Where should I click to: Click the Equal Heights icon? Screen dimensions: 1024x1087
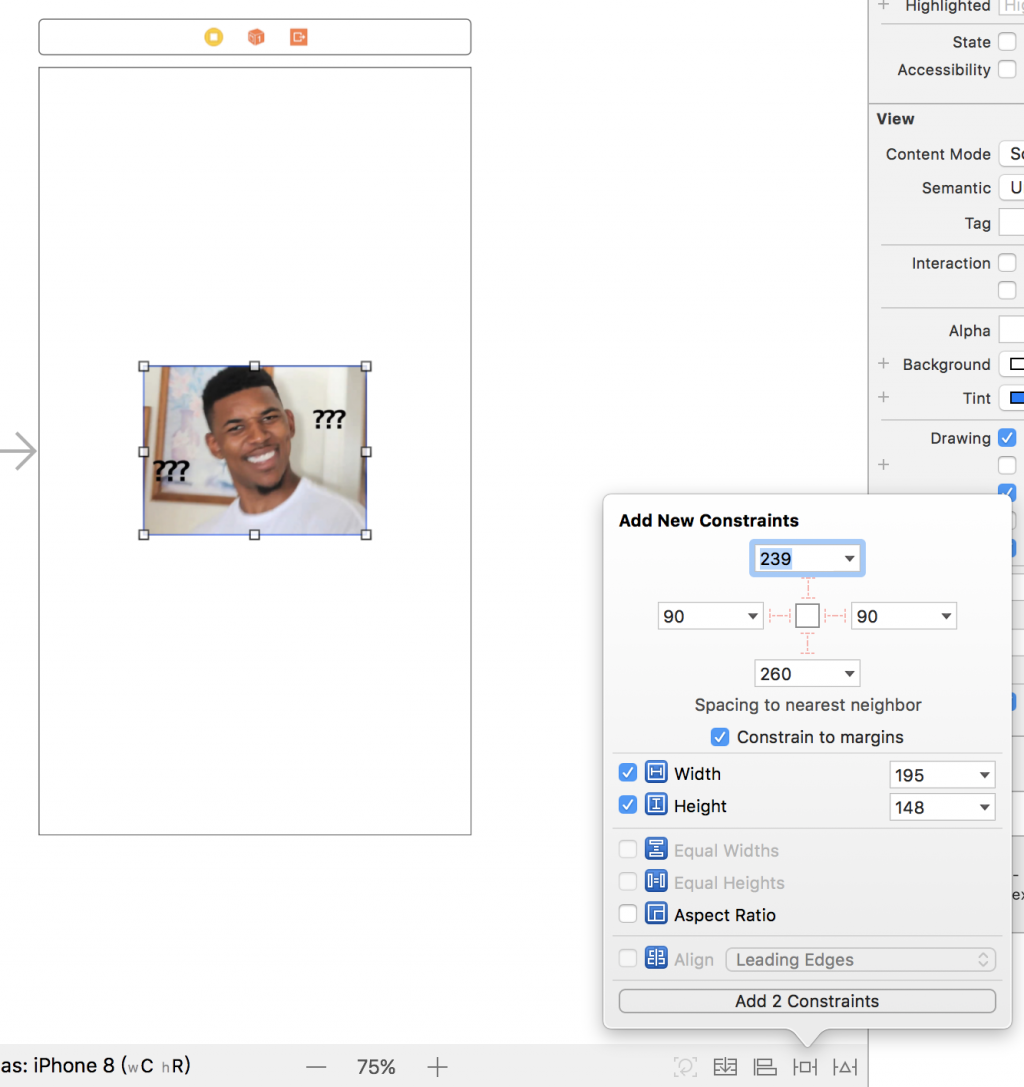[656, 882]
